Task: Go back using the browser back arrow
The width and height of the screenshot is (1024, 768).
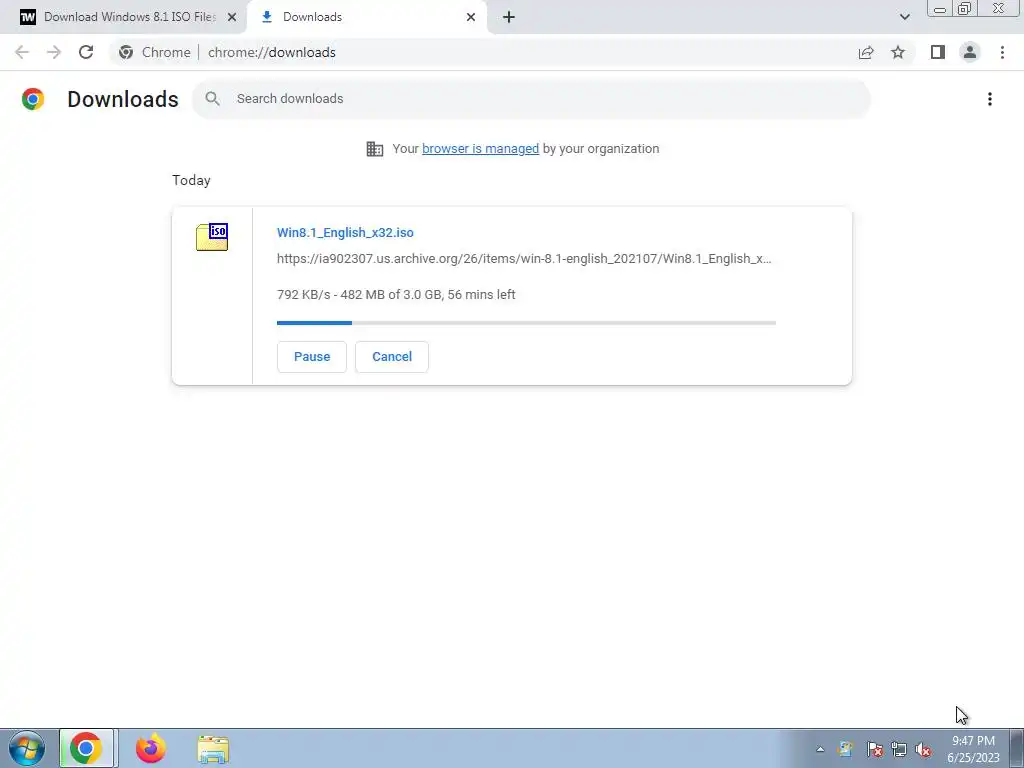Action: tap(22, 52)
